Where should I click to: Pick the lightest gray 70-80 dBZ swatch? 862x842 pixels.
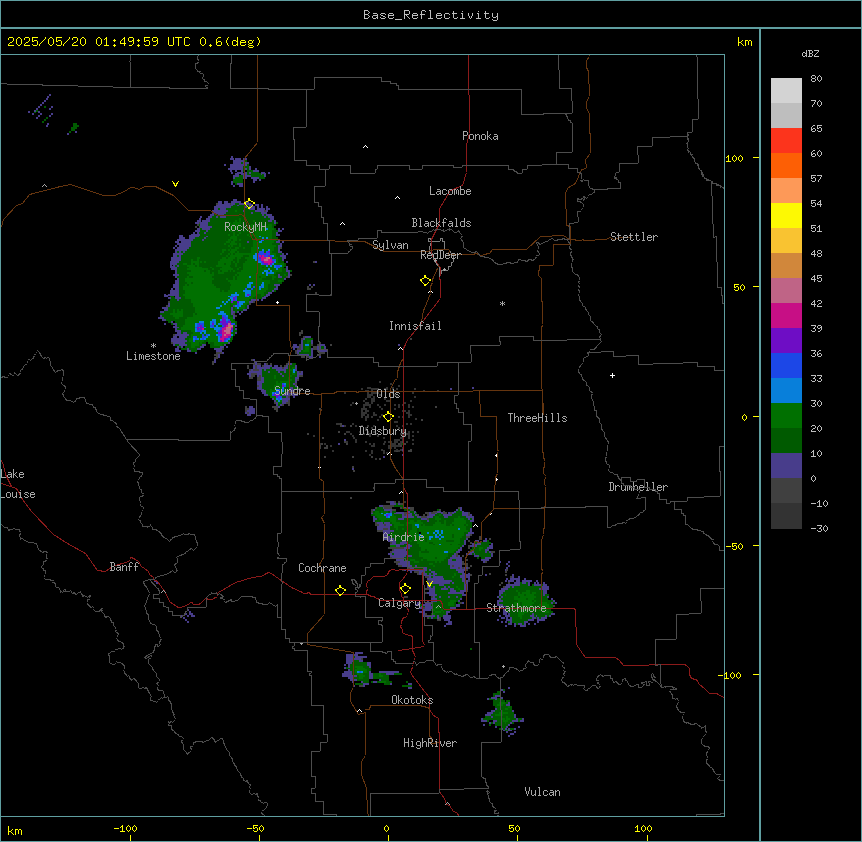[x=786, y=90]
